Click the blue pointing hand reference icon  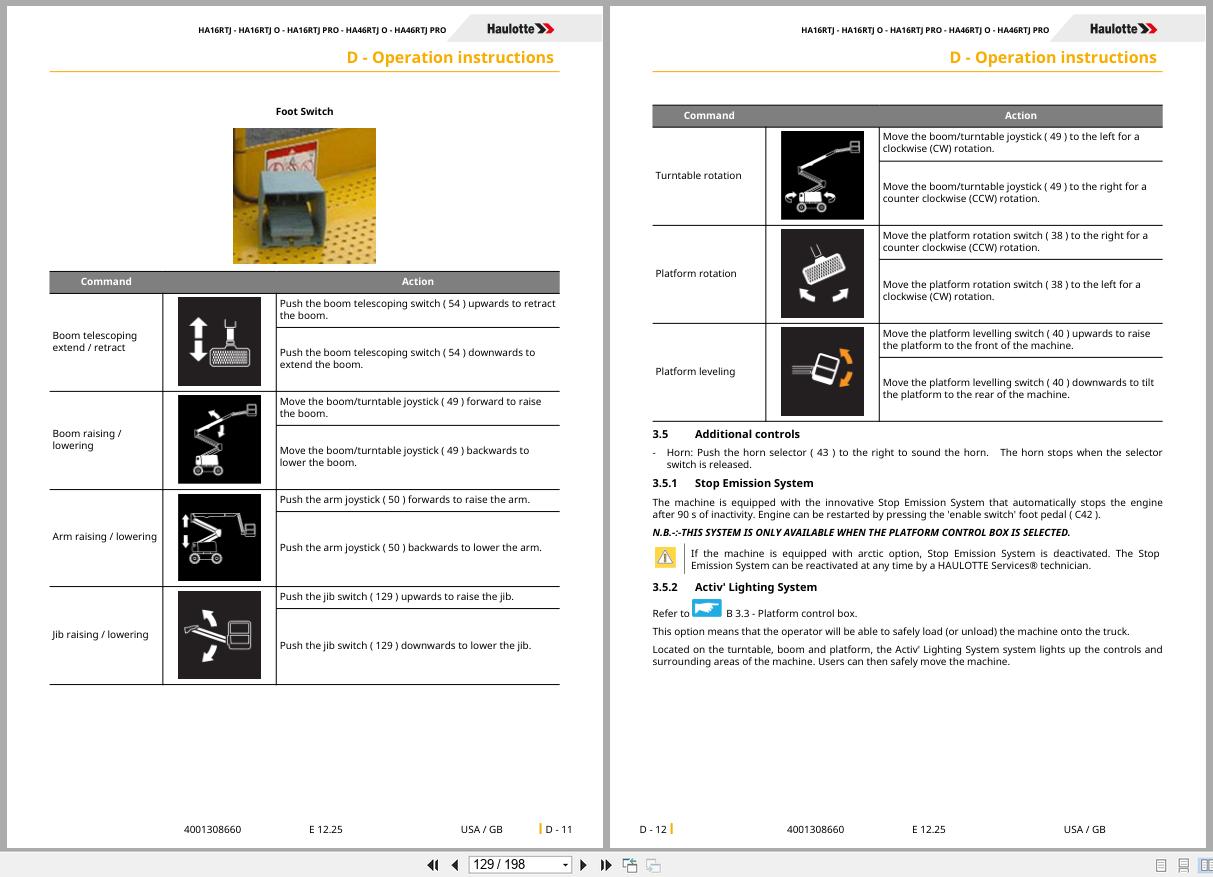(707, 609)
